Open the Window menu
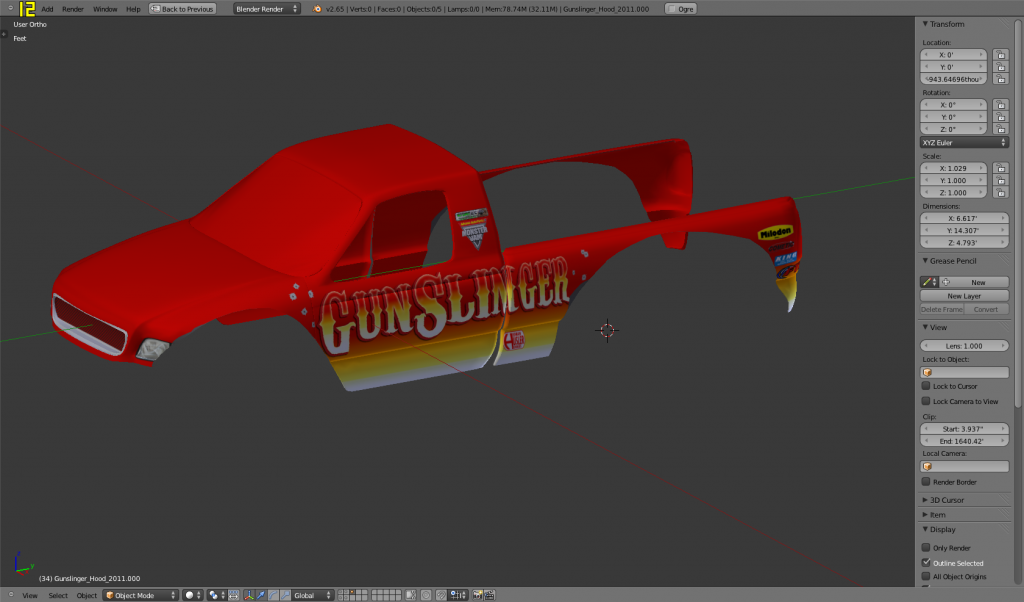This screenshot has height=602, width=1024. point(104,9)
